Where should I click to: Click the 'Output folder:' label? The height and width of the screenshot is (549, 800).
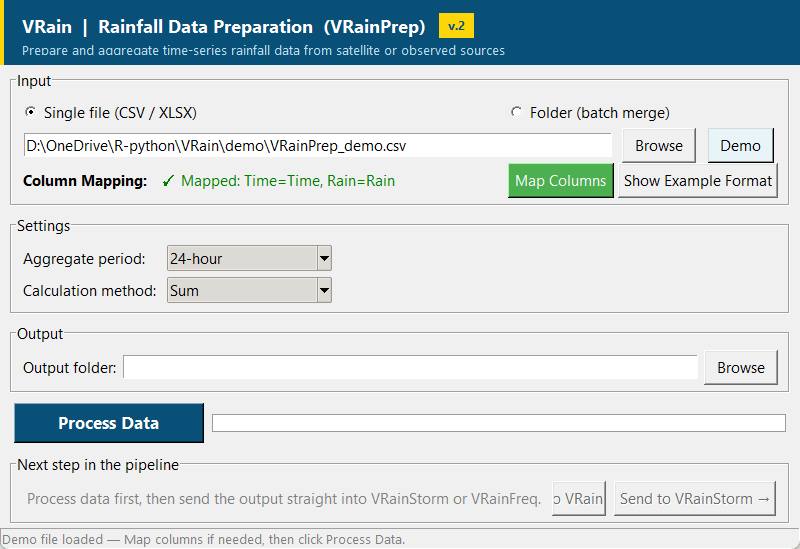70,367
